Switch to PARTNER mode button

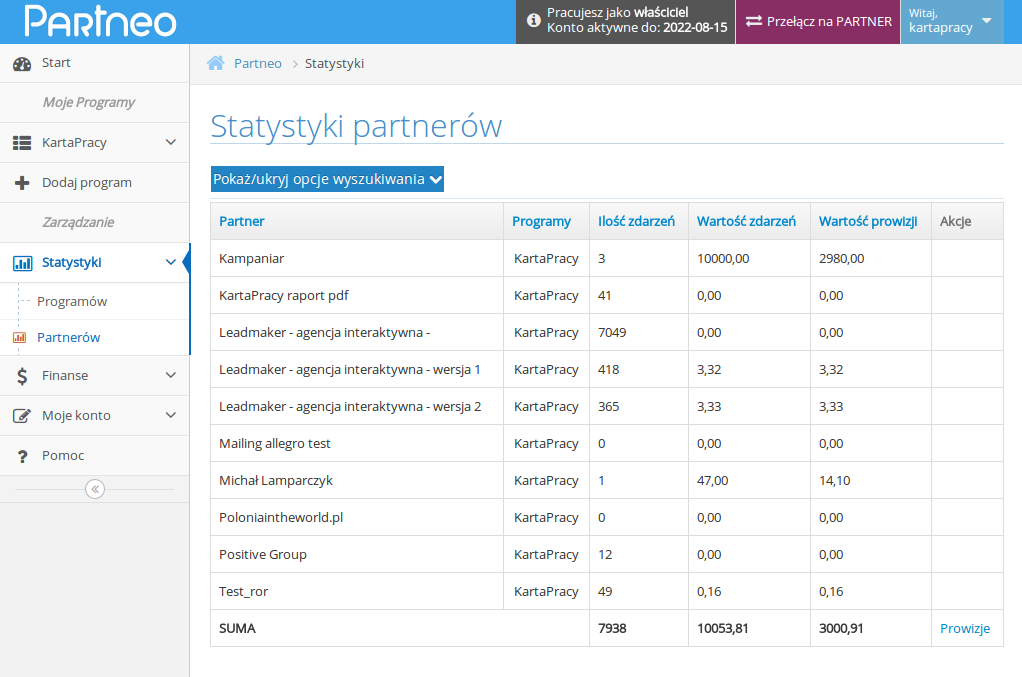coord(818,22)
